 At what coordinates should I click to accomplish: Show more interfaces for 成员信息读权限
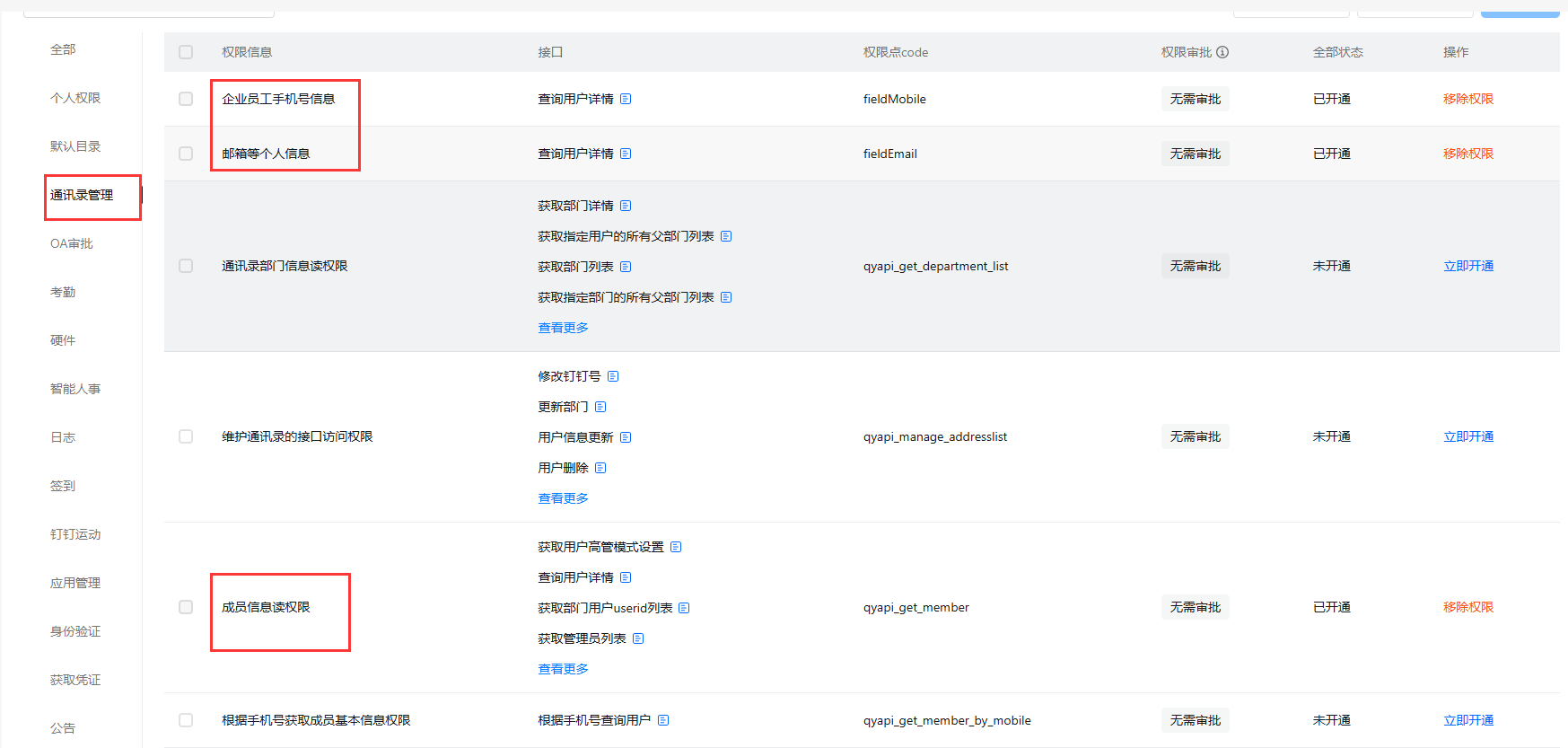pyautogui.click(x=563, y=669)
